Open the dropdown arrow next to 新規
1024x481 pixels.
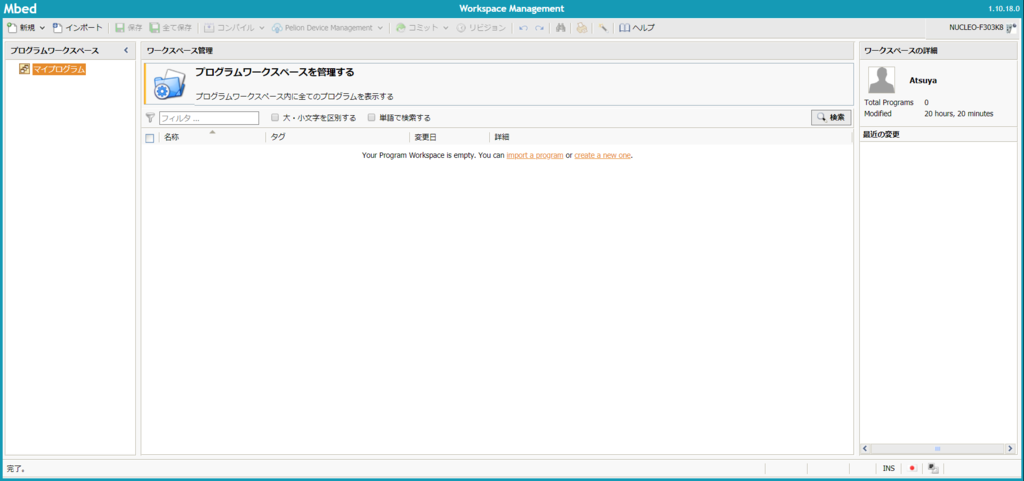coord(42,28)
